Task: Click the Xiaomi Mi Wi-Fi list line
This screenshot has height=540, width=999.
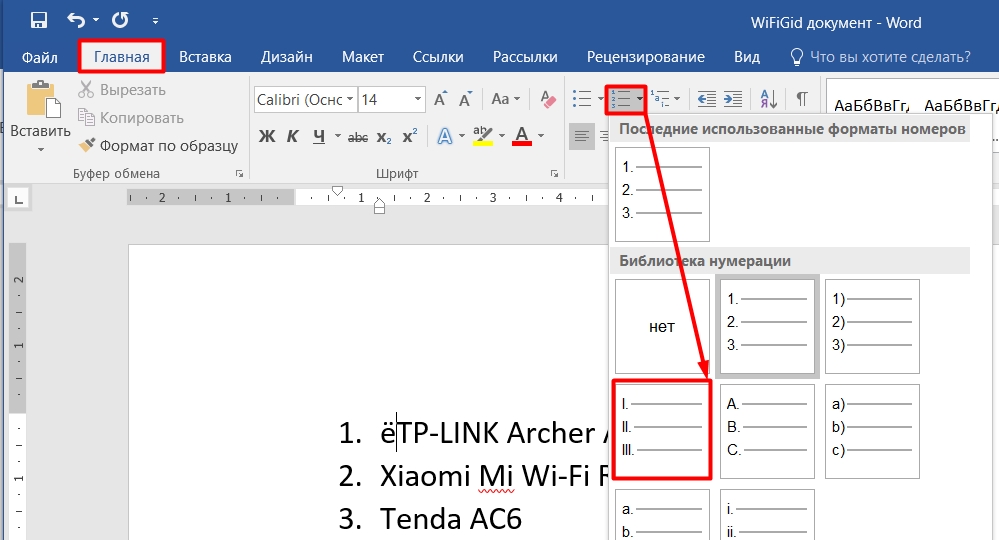Action: (x=473, y=476)
